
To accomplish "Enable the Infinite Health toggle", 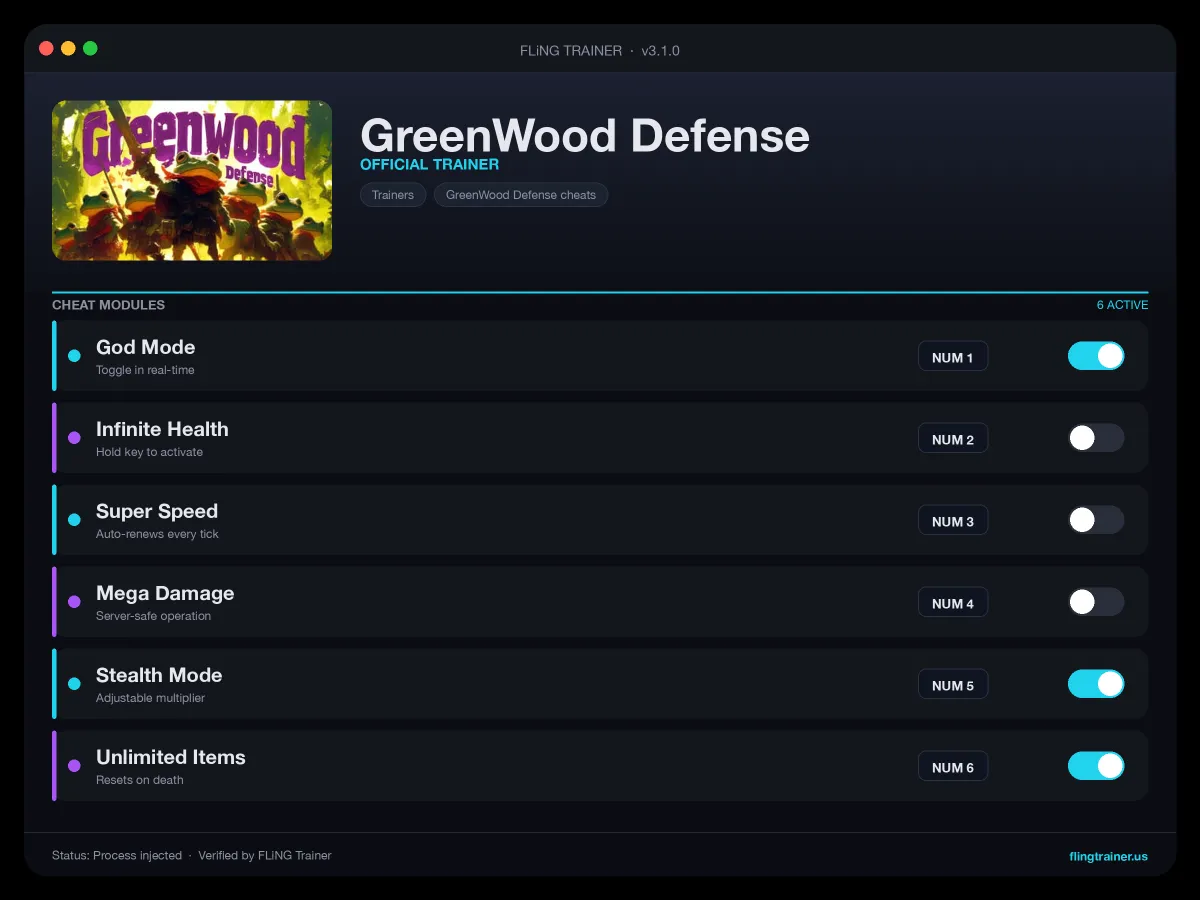I will click(x=1096, y=438).
